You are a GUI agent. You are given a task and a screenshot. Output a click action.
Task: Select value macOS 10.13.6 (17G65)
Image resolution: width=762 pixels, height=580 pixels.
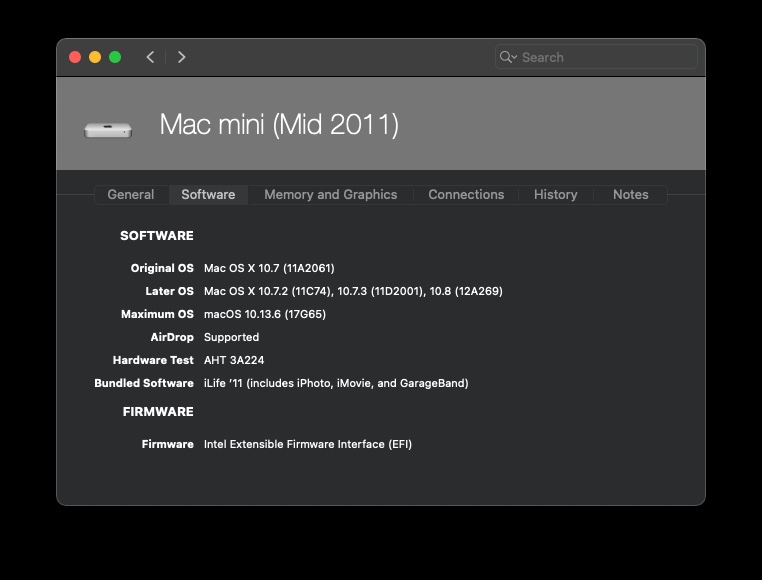pyautogui.click(x=265, y=314)
